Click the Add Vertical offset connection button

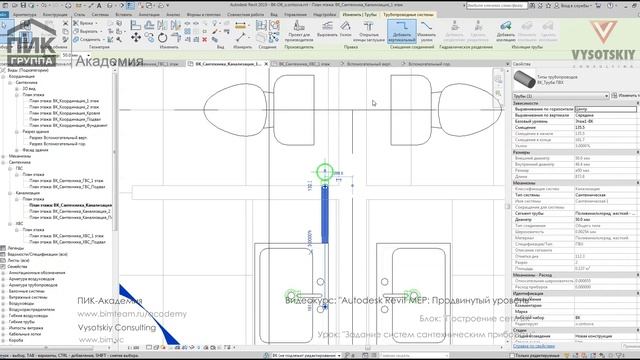pyautogui.click(x=402, y=32)
